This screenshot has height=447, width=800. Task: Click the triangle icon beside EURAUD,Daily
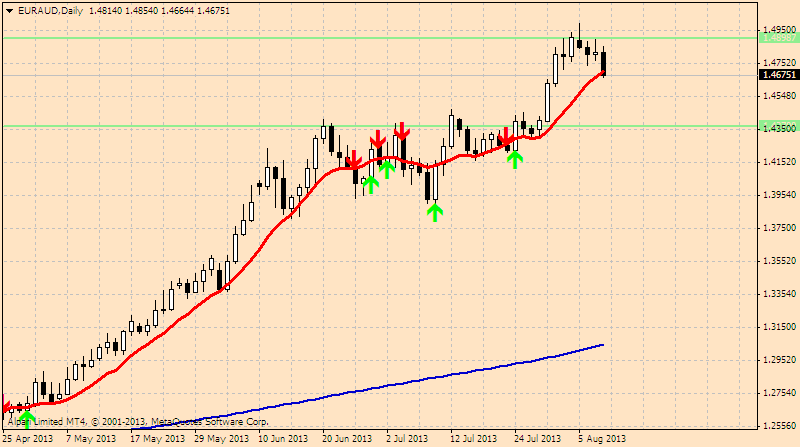pyautogui.click(x=10, y=11)
